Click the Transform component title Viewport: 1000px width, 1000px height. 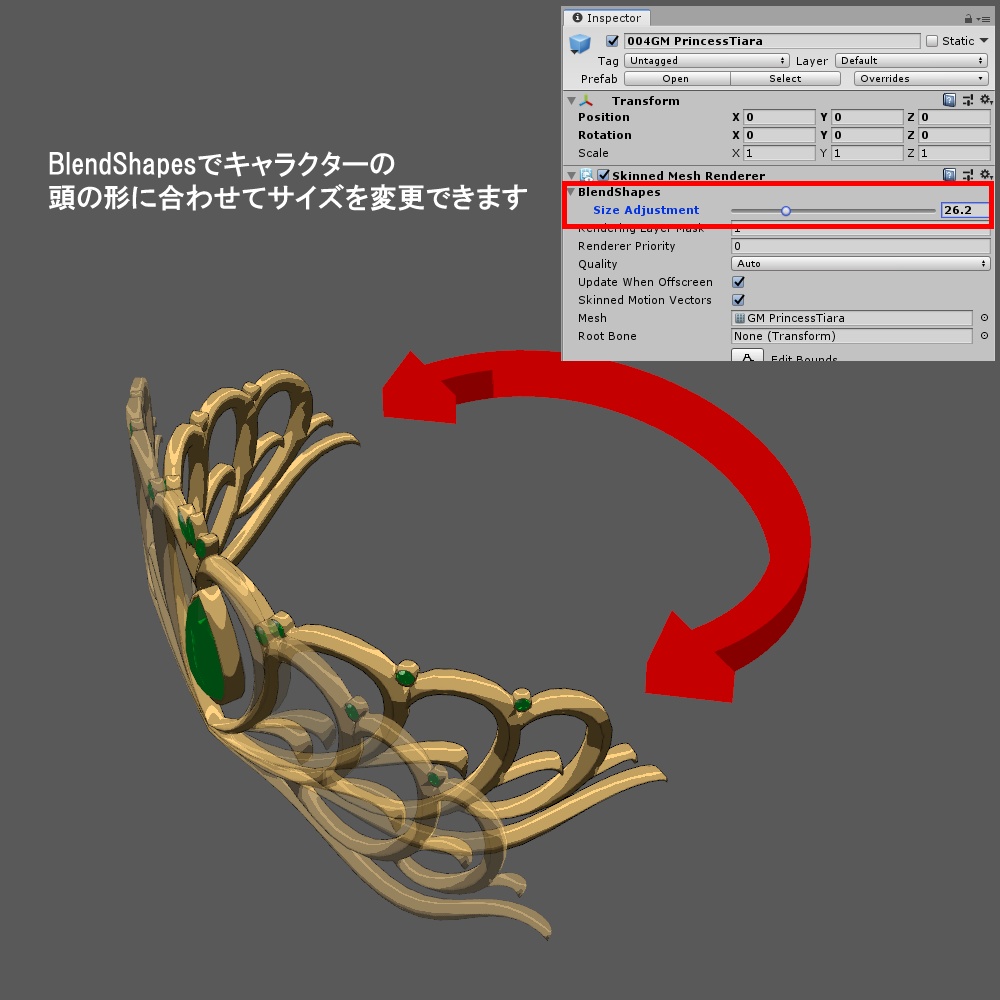coord(645,101)
